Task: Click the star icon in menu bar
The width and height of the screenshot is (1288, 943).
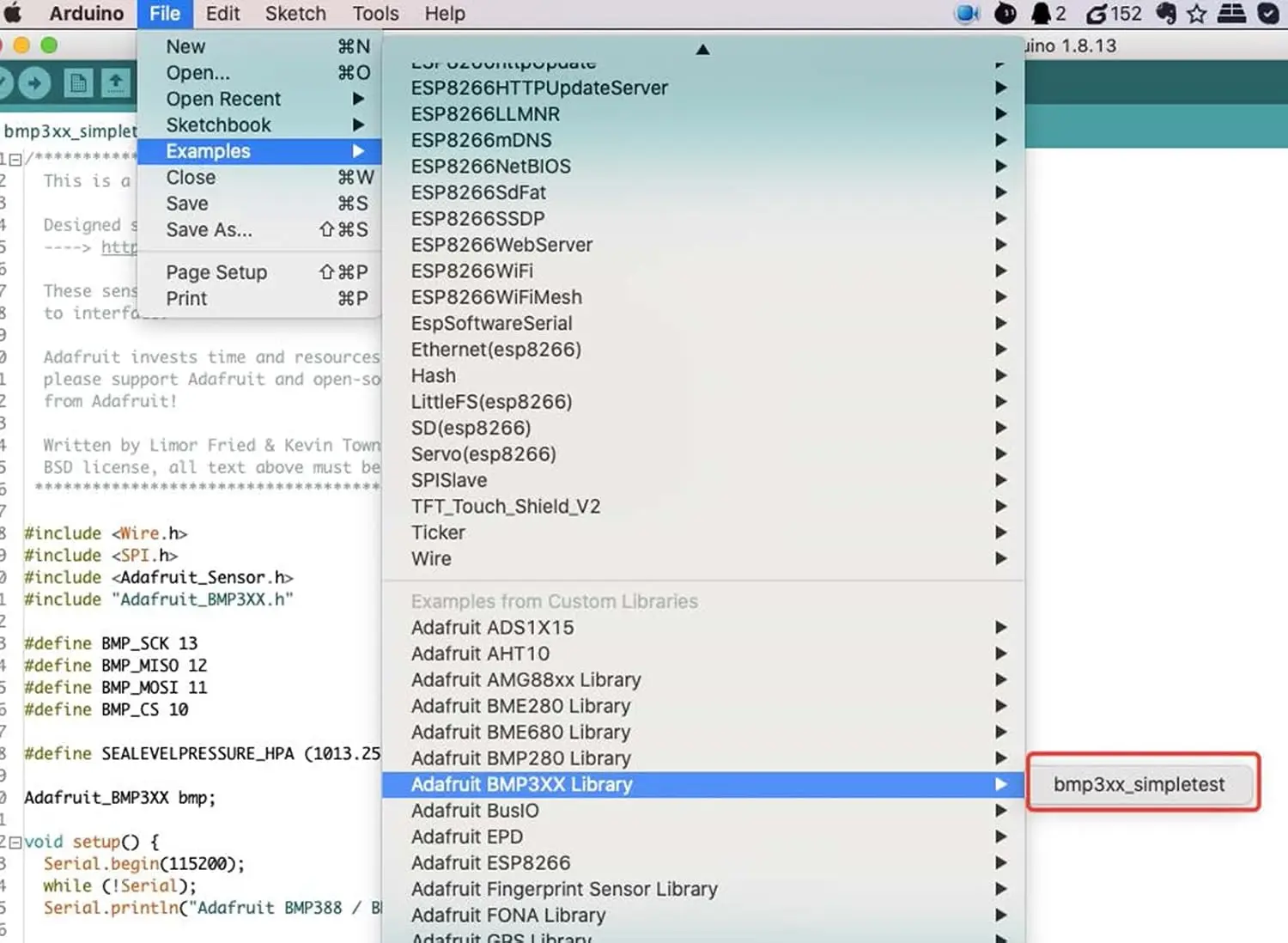Action: tap(1196, 13)
